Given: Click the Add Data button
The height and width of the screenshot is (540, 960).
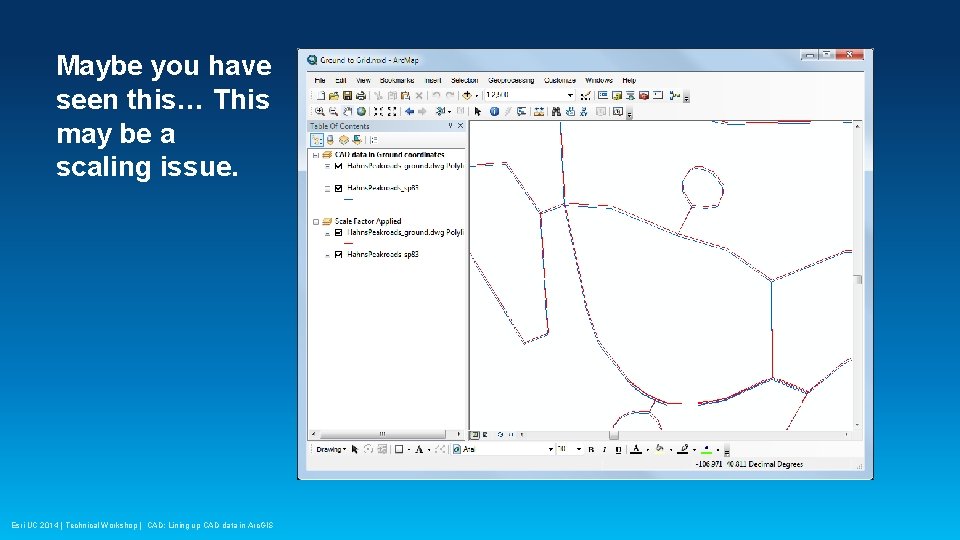Looking at the screenshot, I should pyautogui.click(x=467, y=96).
